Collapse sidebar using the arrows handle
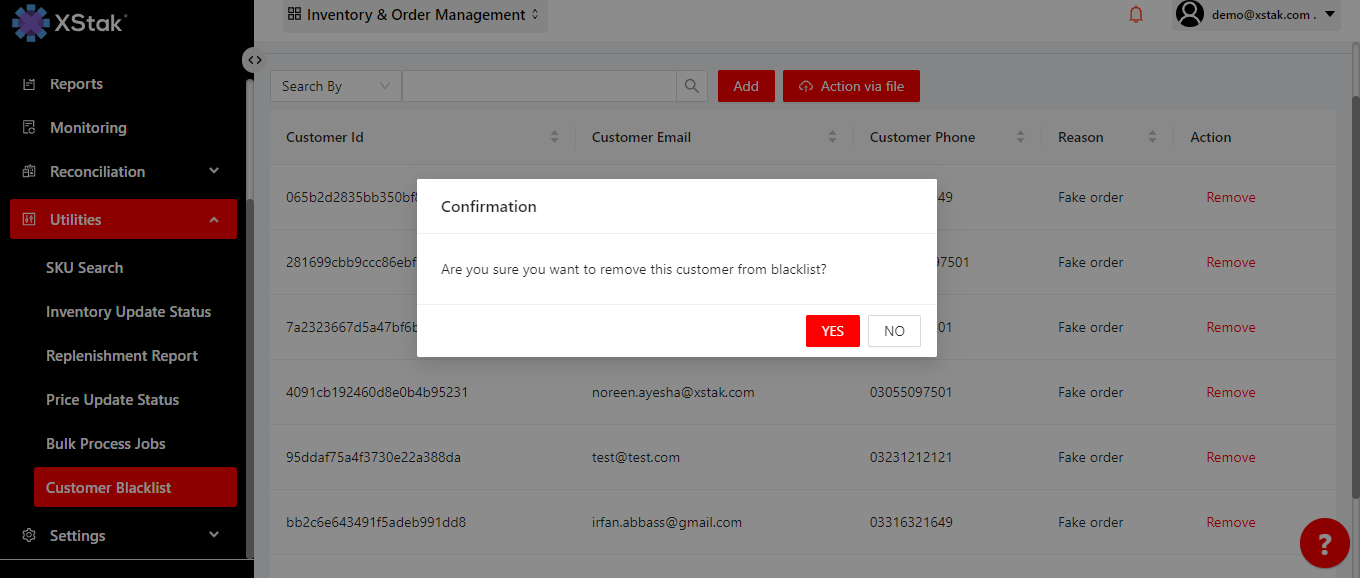 (255, 60)
